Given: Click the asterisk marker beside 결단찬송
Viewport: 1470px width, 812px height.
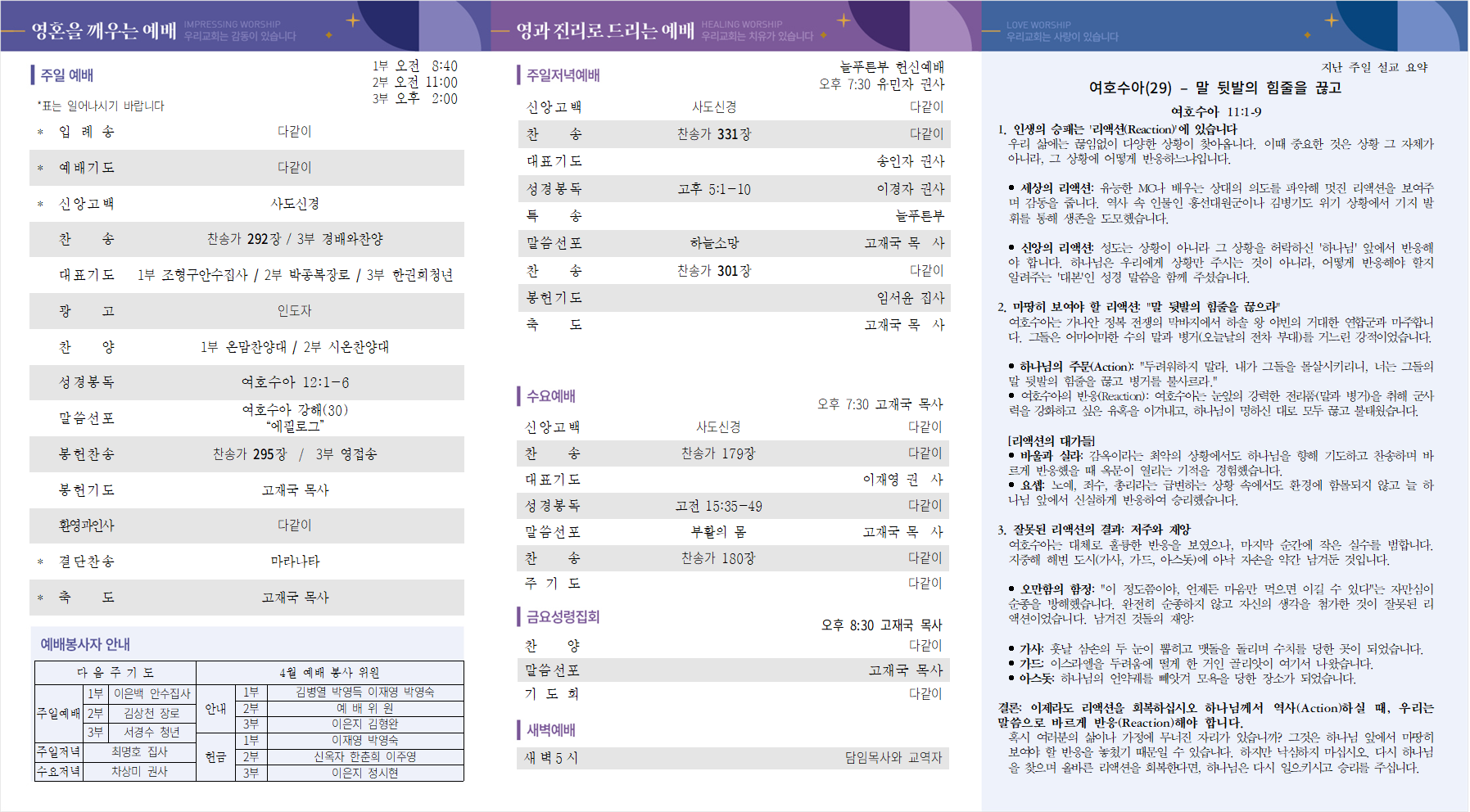Looking at the screenshot, I should coord(40,562).
